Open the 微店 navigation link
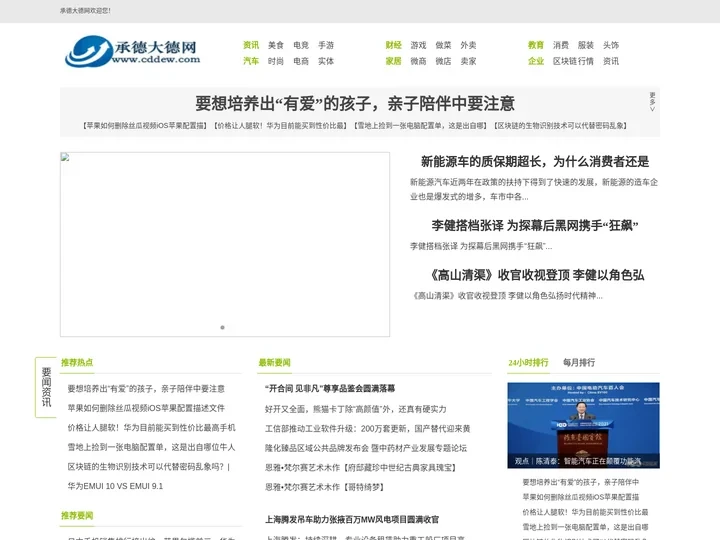 [444, 61]
